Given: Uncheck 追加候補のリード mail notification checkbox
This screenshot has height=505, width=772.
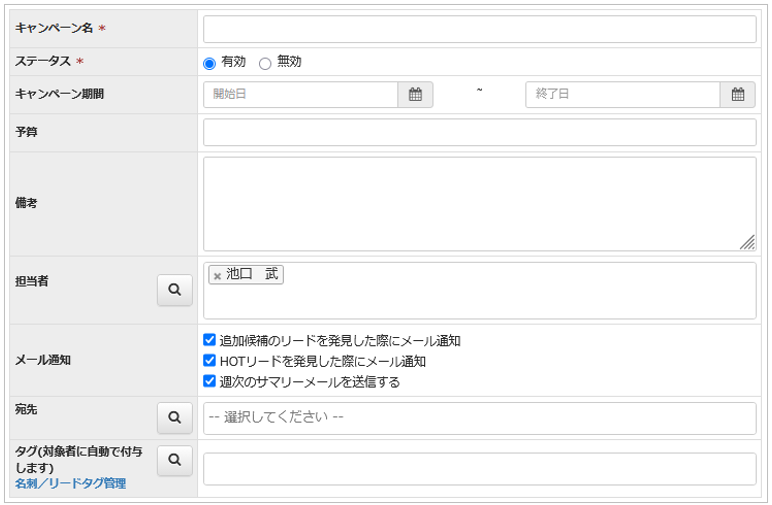Looking at the screenshot, I should 210,340.
